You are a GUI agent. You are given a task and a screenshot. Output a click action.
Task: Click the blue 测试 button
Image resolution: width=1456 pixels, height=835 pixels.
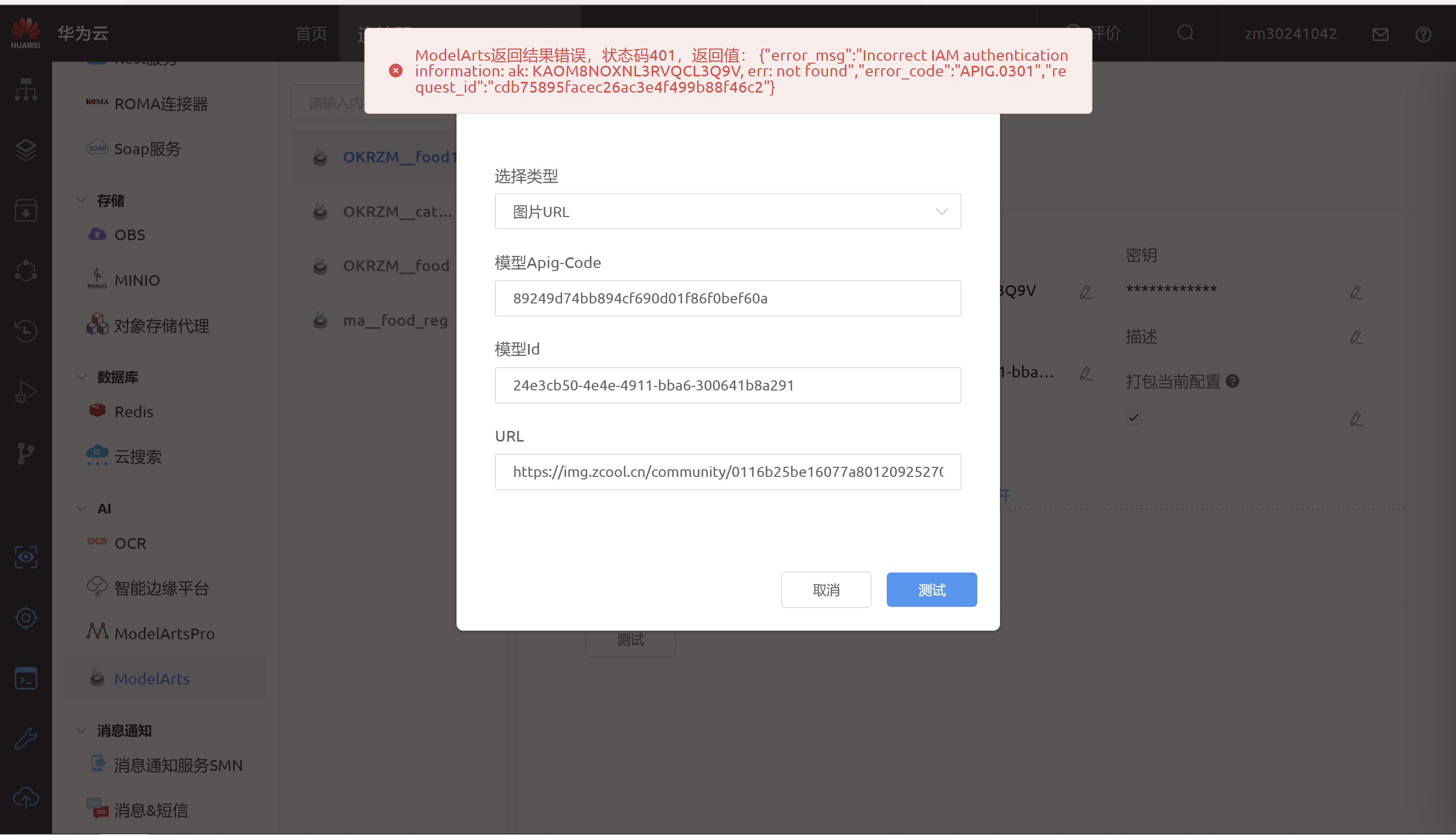[x=931, y=590]
